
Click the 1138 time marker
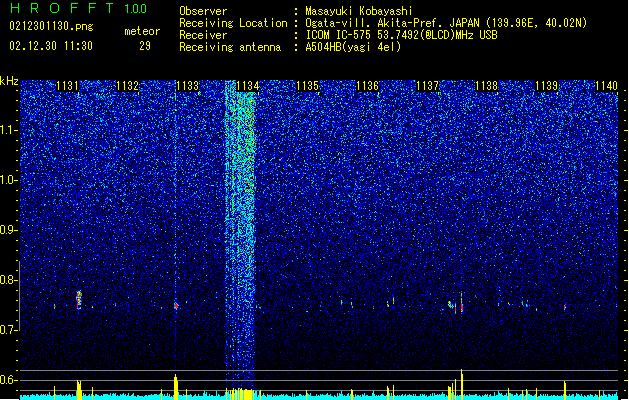click(486, 86)
